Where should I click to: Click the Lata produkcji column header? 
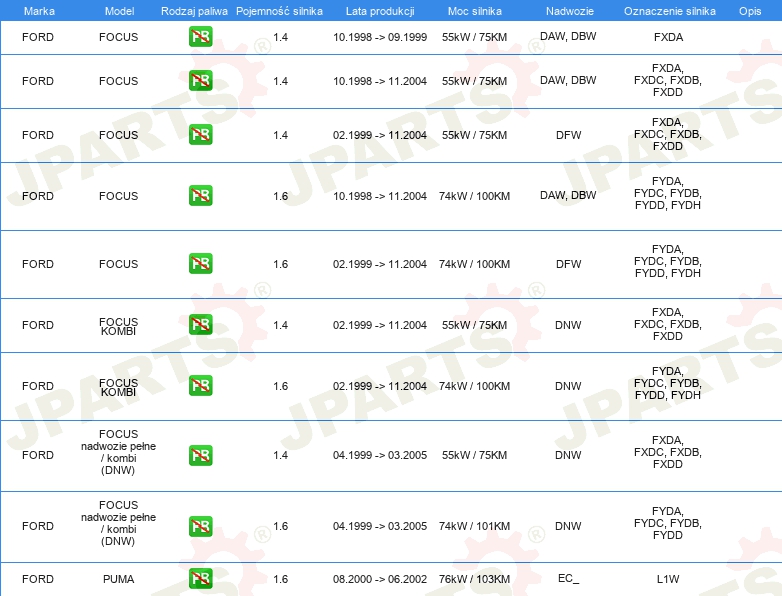coord(380,11)
